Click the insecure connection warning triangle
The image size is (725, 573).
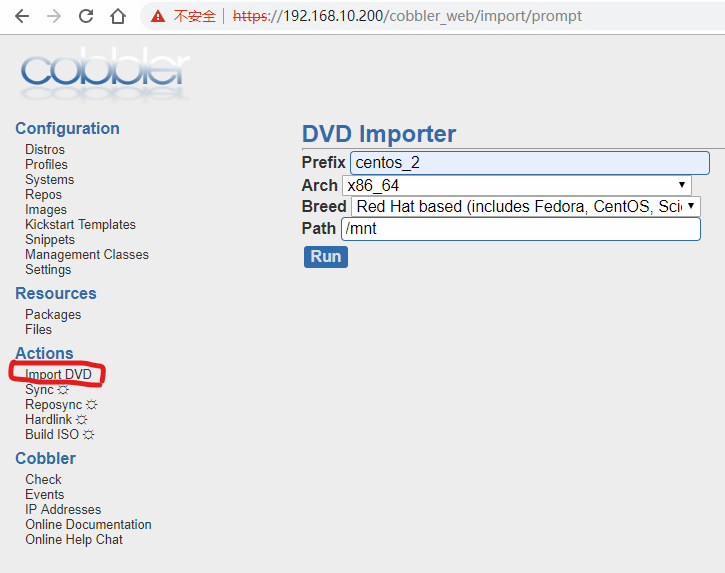158,17
